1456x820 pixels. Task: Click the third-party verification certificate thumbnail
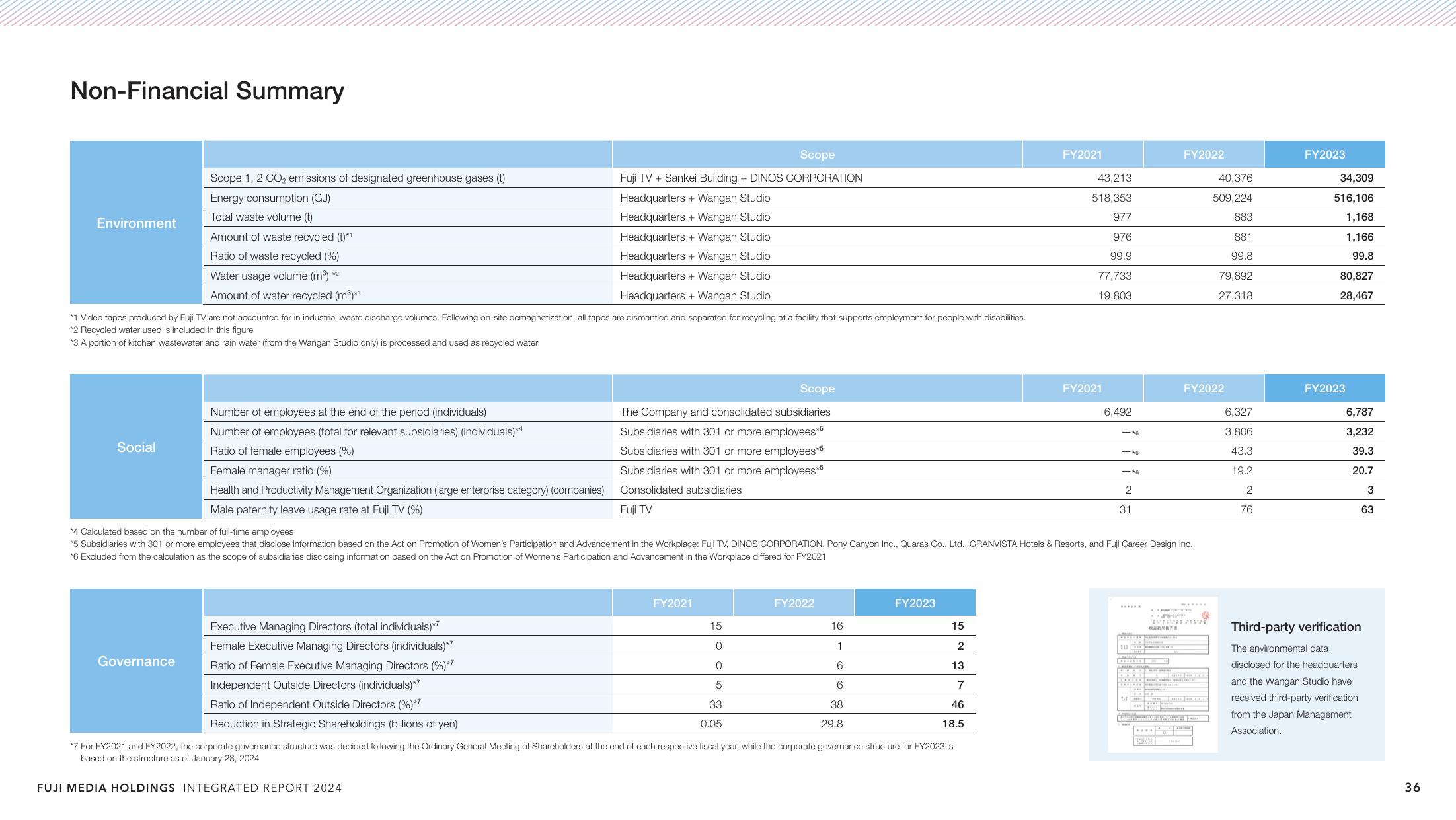coord(1163,674)
